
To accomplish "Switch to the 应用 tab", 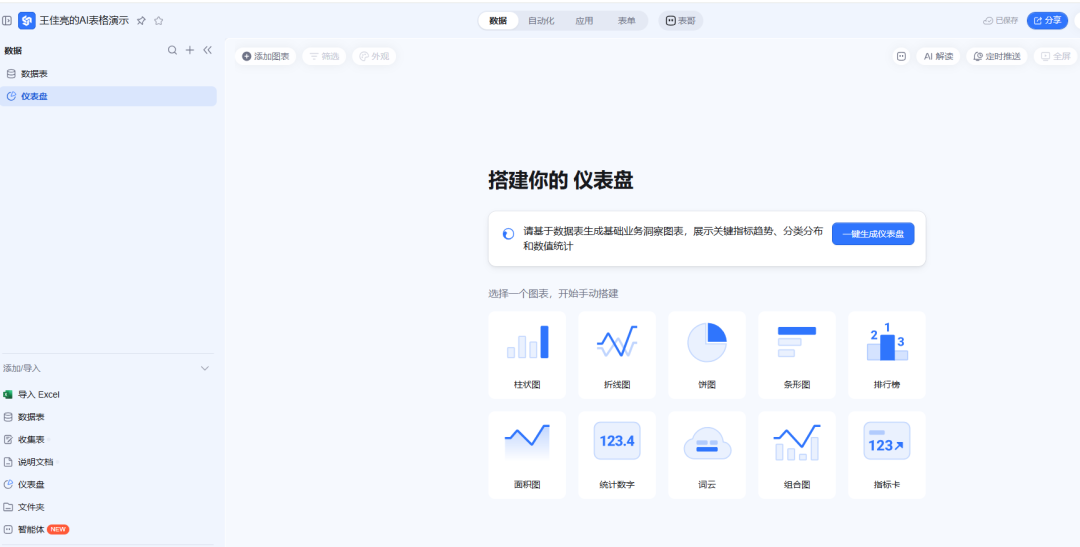I will point(584,21).
